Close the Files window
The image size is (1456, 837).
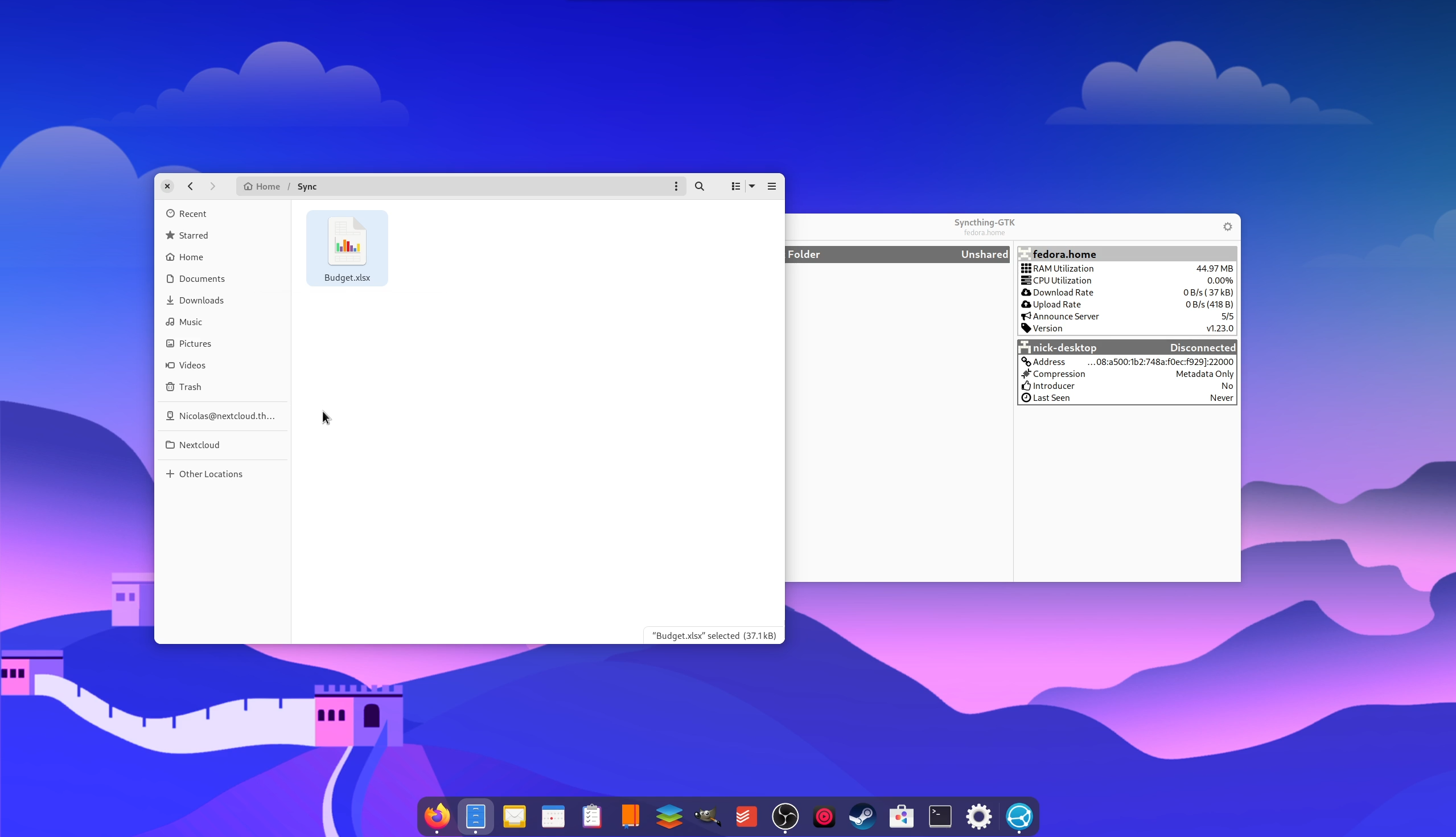click(x=167, y=186)
